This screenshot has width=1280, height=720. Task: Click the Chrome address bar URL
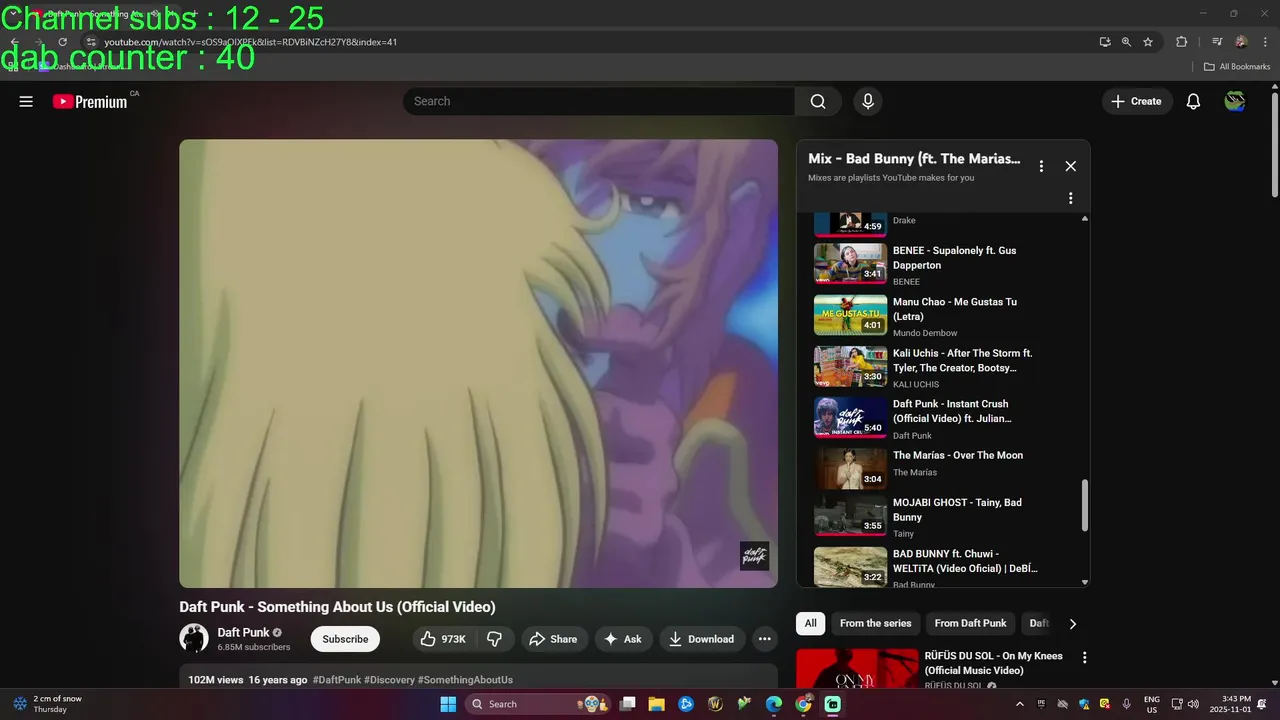(x=251, y=42)
